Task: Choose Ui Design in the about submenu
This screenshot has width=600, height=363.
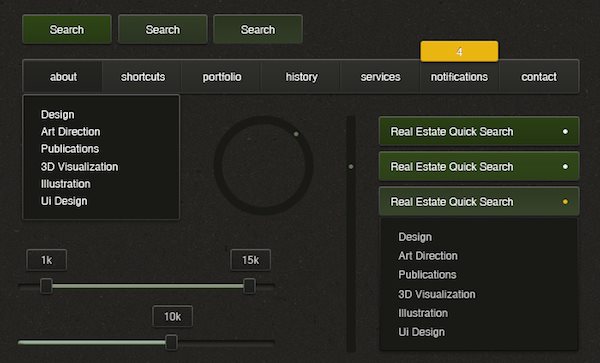Action: (64, 201)
